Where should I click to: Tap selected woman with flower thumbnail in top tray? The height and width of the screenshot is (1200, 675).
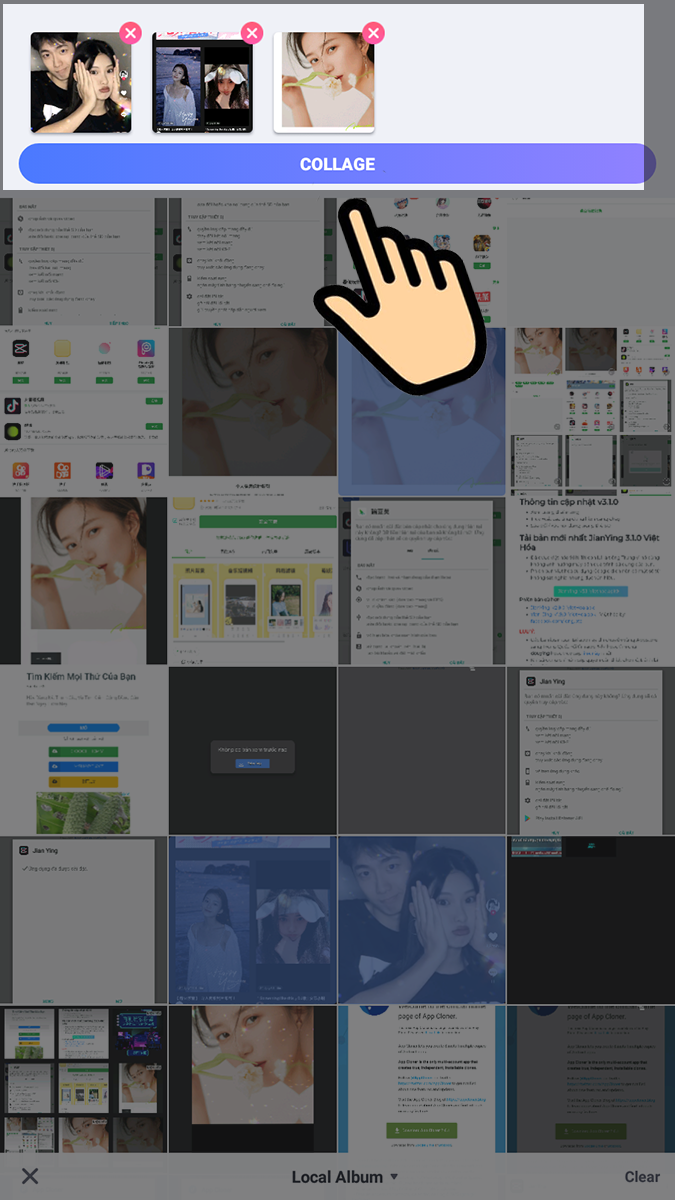[x=324, y=82]
